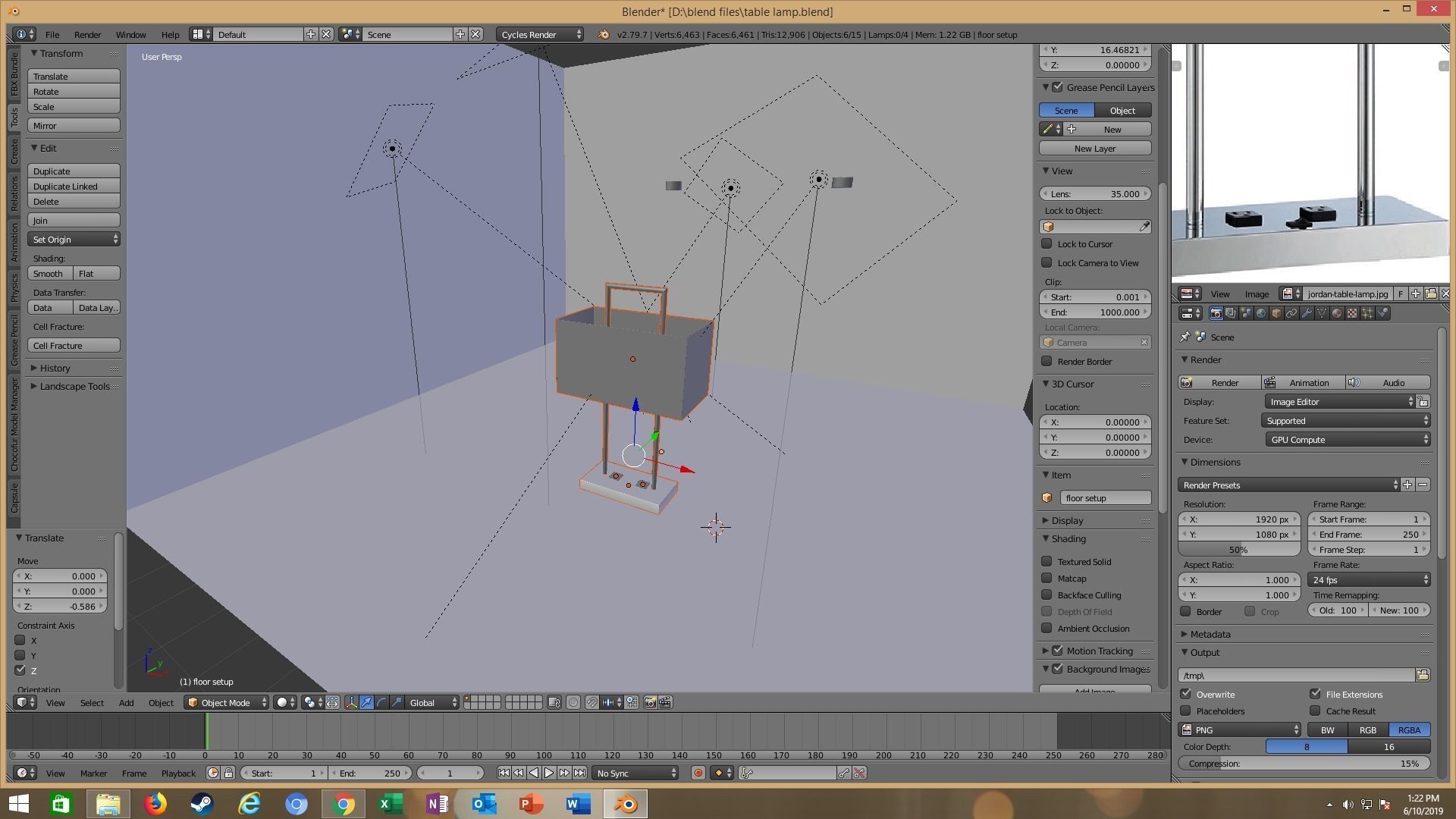Adjust the PNG Compression slider

pyautogui.click(x=1304, y=764)
